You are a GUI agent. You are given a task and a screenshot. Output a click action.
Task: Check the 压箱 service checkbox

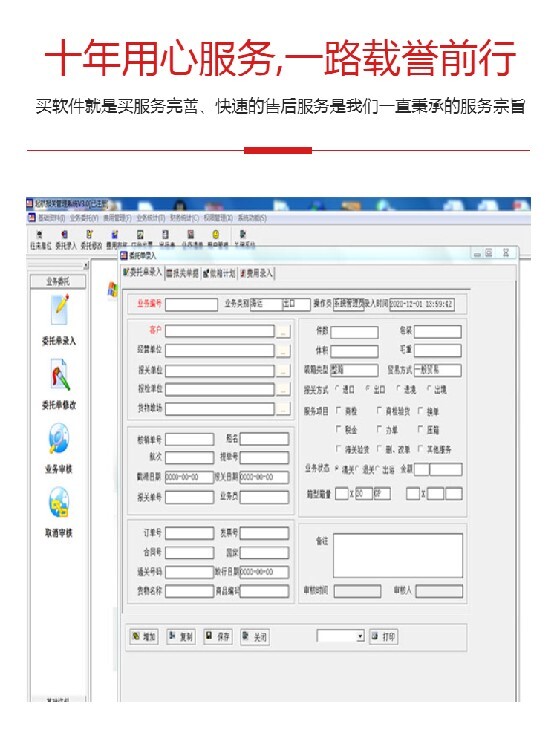click(x=421, y=429)
